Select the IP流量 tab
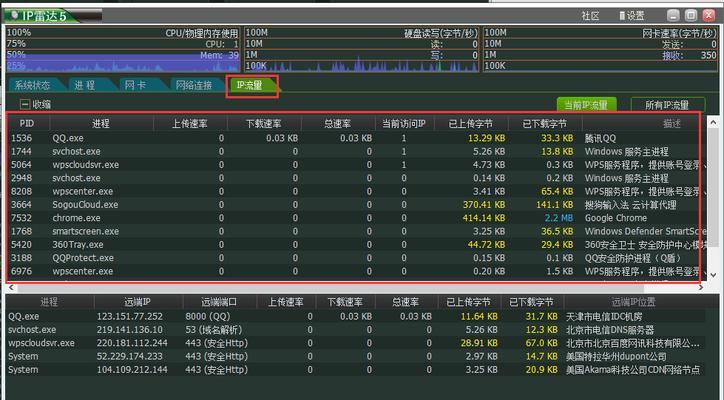Screen dimensions: 724x400 coord(250,85)
